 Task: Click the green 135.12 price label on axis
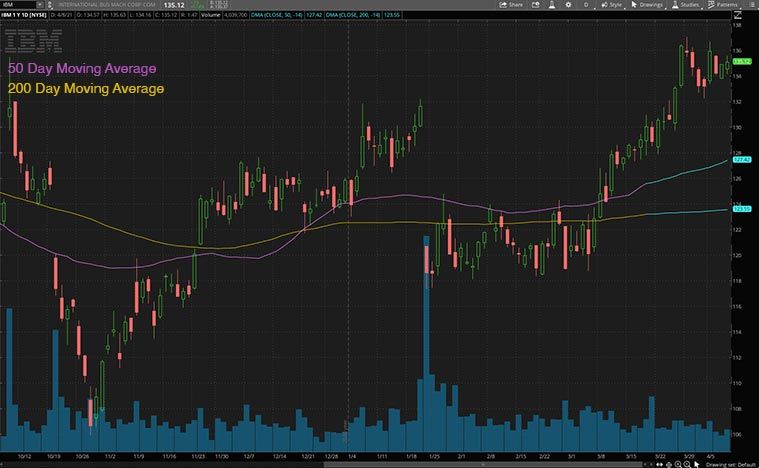[x=742, y=61]
